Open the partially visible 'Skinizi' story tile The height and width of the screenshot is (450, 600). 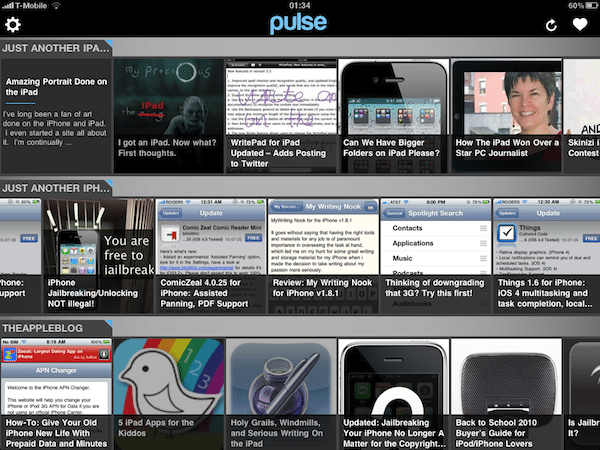(582, 116)
